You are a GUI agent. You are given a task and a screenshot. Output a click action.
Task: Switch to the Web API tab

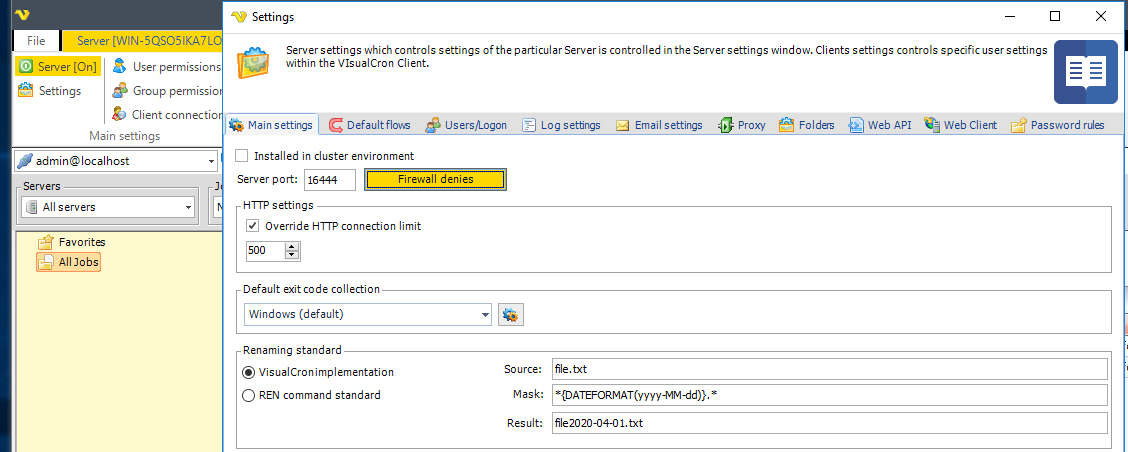click(x=880, y=125)
